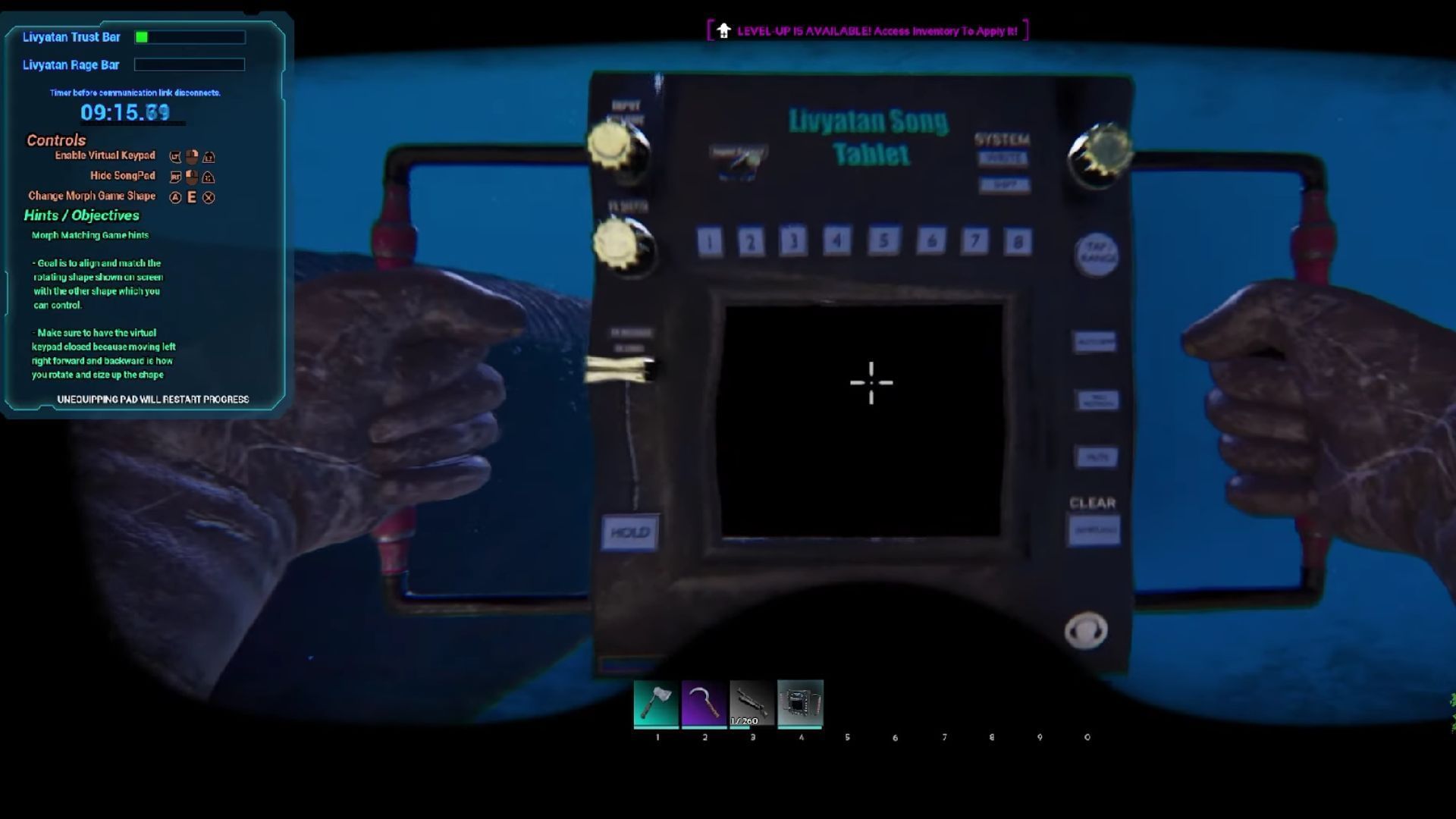
Task: Click the HOLD button on Song Tablet
Action: click(x=630, y=530)
